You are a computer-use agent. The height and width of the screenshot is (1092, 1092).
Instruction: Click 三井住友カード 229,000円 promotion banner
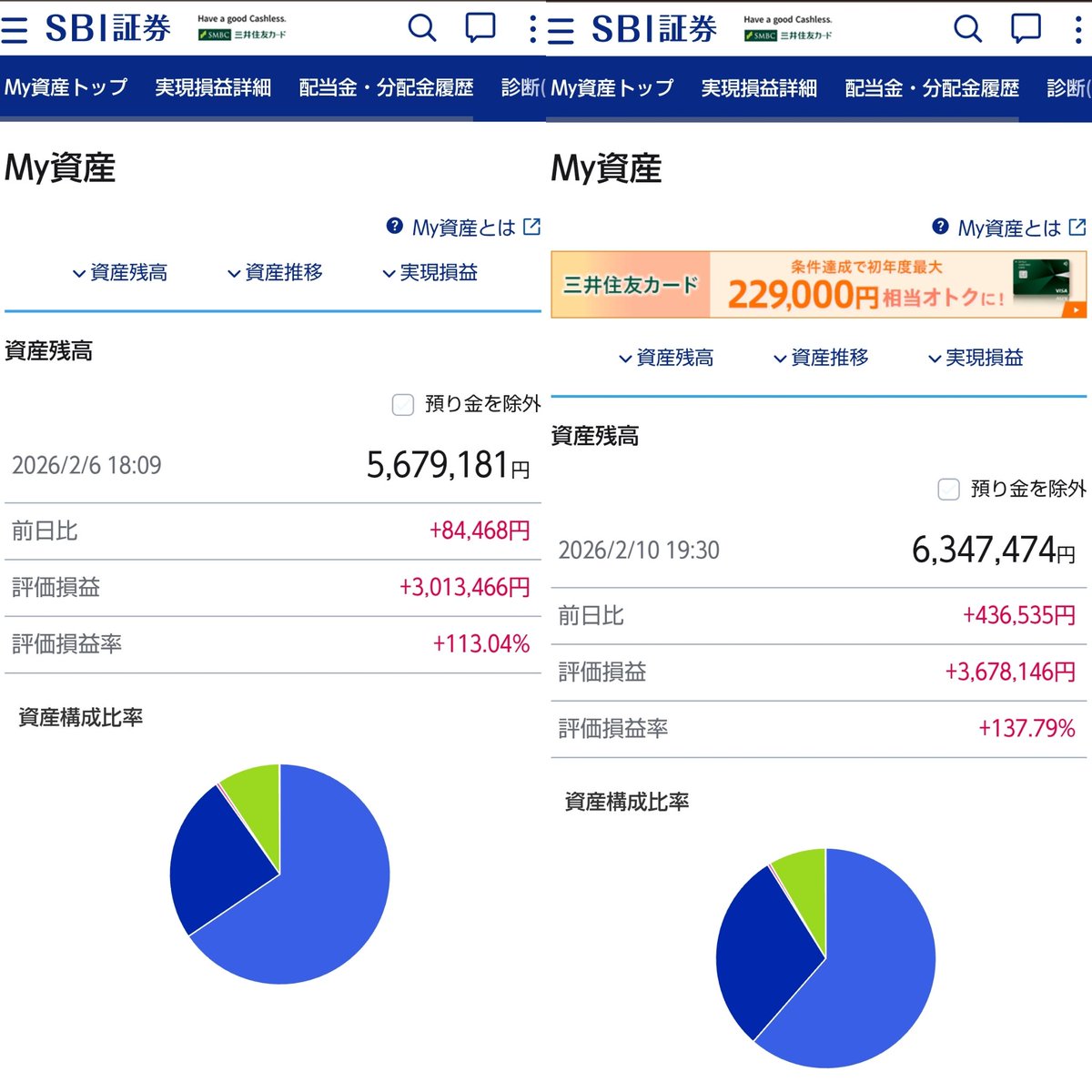(819, 285)
